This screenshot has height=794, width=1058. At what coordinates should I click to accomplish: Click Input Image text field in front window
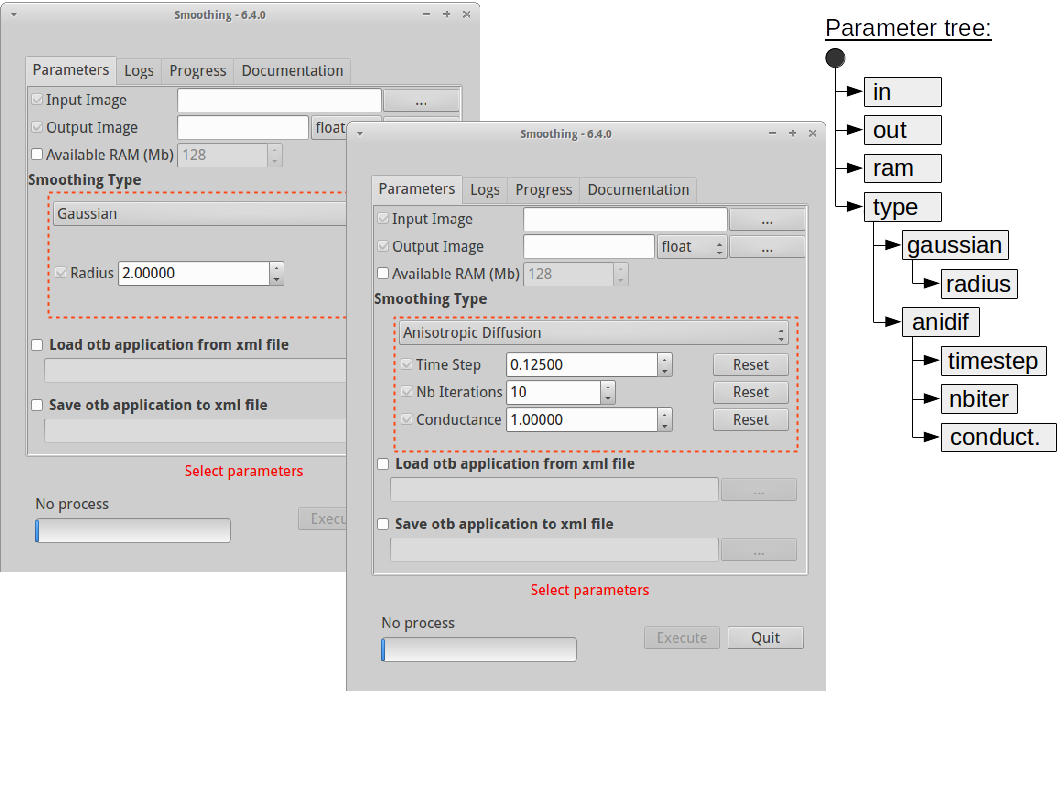[625, 219]
